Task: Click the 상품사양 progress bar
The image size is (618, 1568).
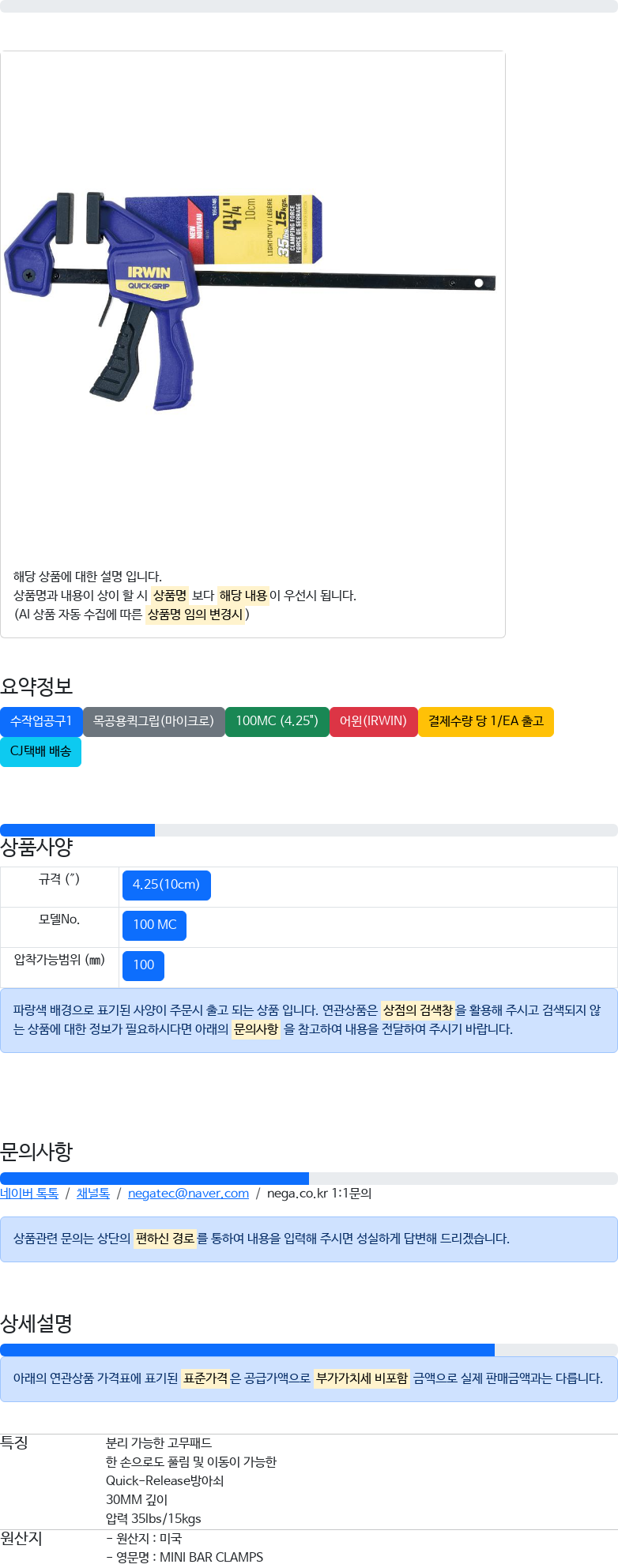Action: pyautogui.click(x=309, y=830)
